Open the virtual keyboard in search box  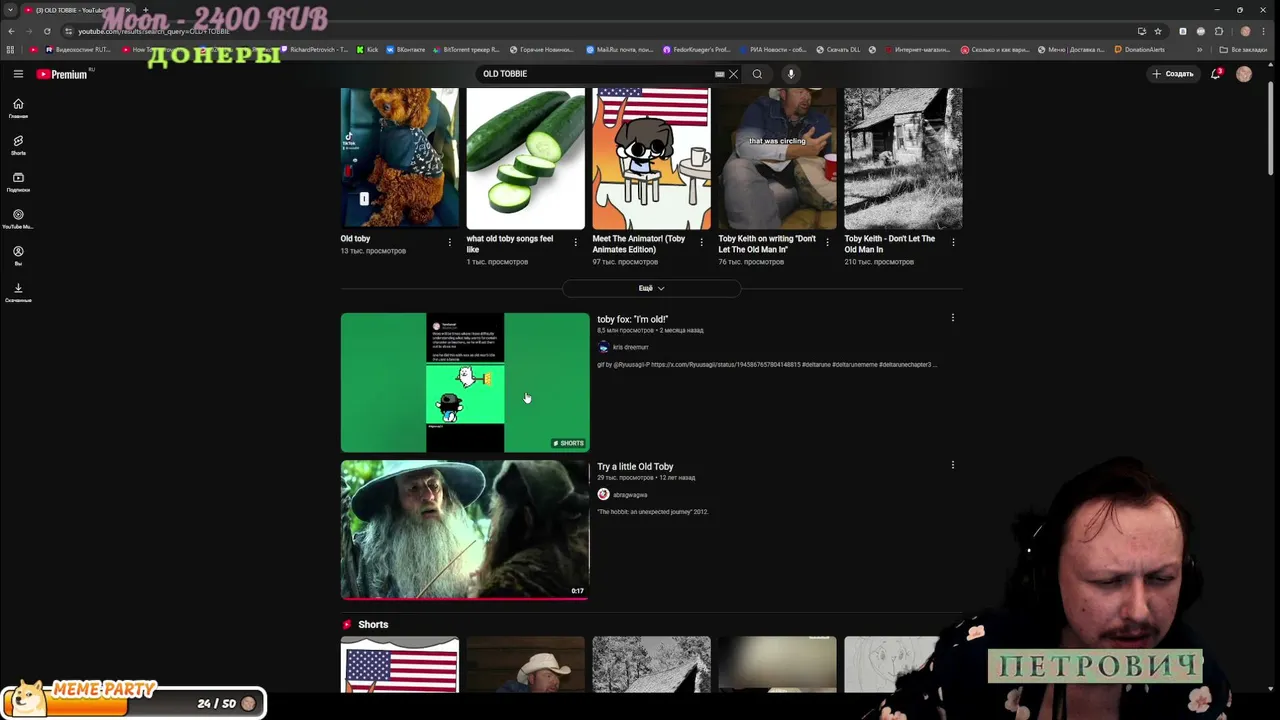719,74
